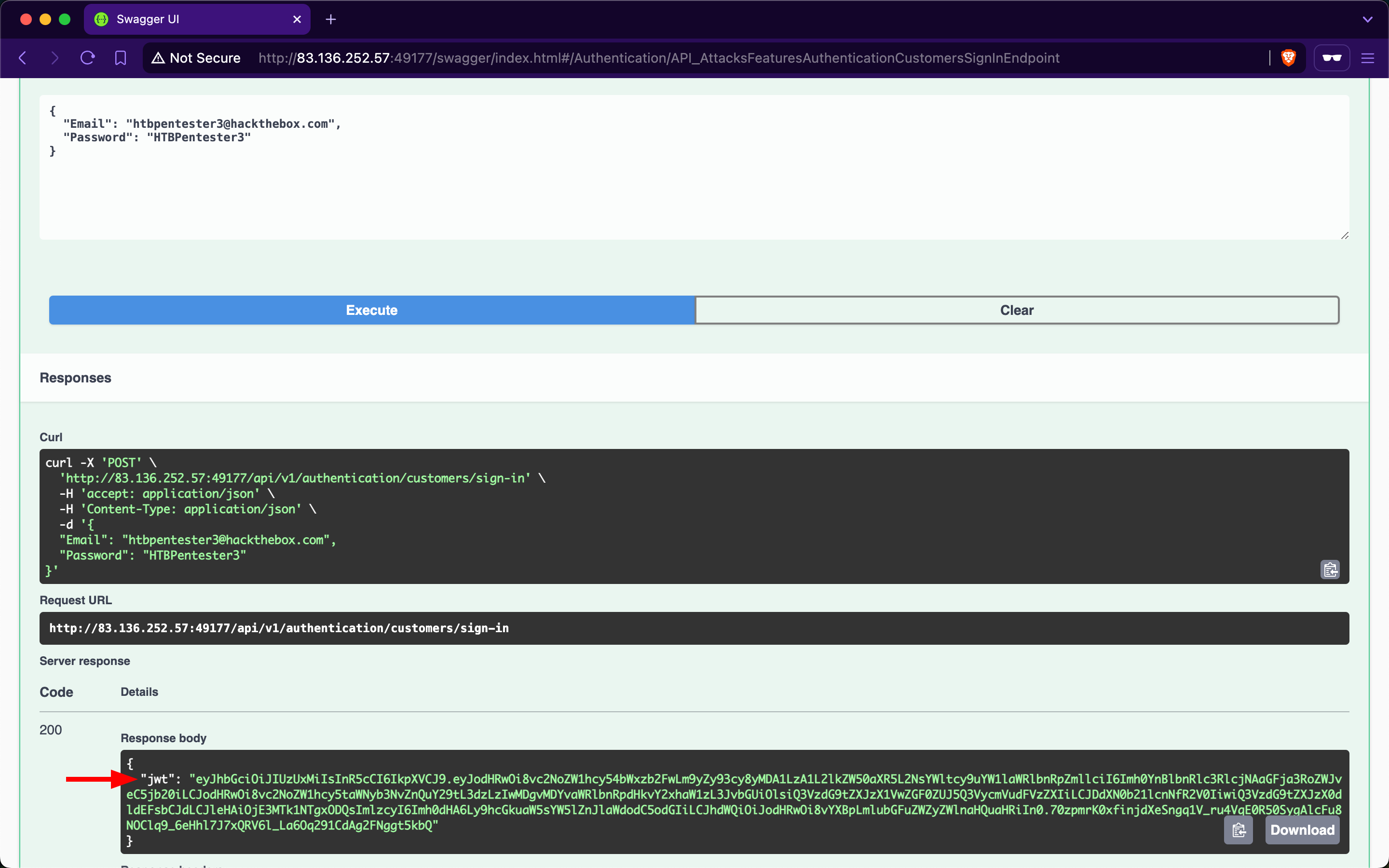1389x868 pixels.
Task: Open the Brave Shields lion icon
Action: [1289, 58]
